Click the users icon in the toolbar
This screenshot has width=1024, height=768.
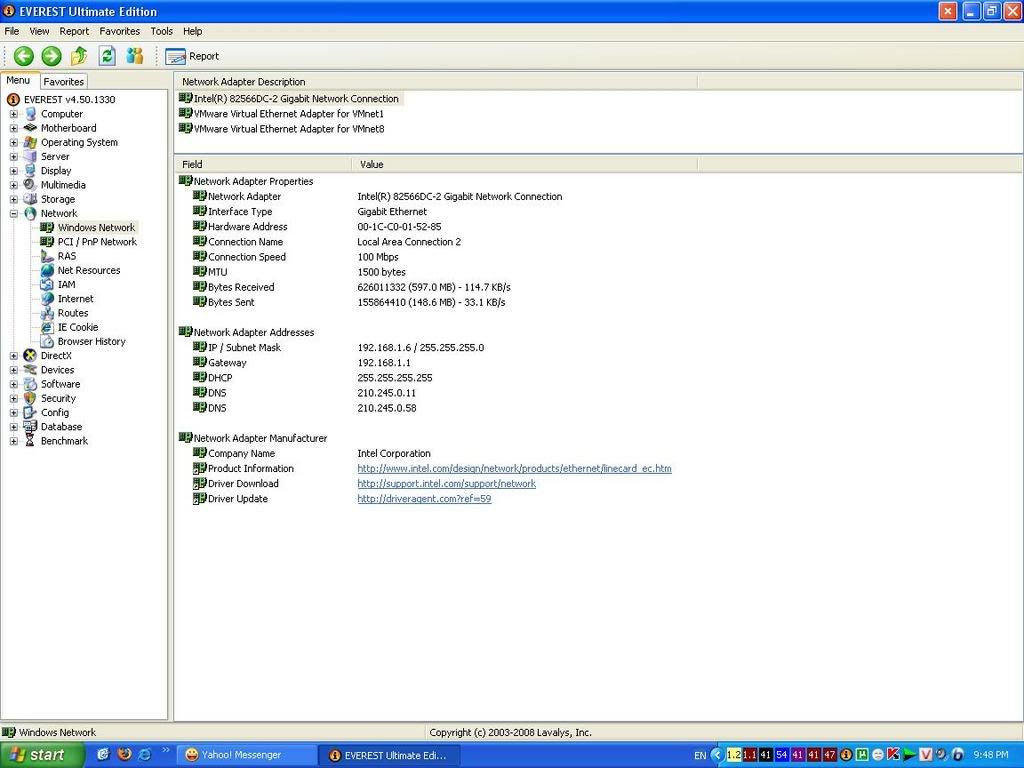click(x=135, y=56)
